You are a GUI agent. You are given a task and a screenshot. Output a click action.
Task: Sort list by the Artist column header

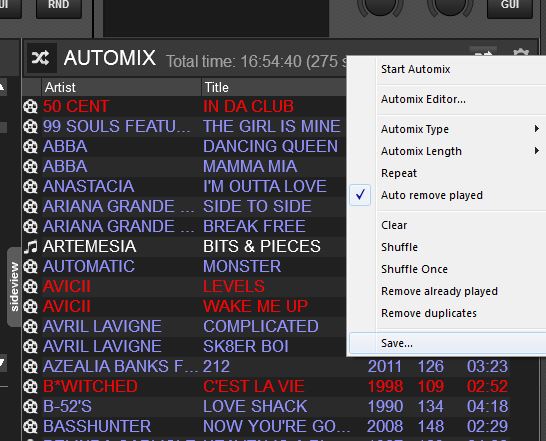(121, 87)
